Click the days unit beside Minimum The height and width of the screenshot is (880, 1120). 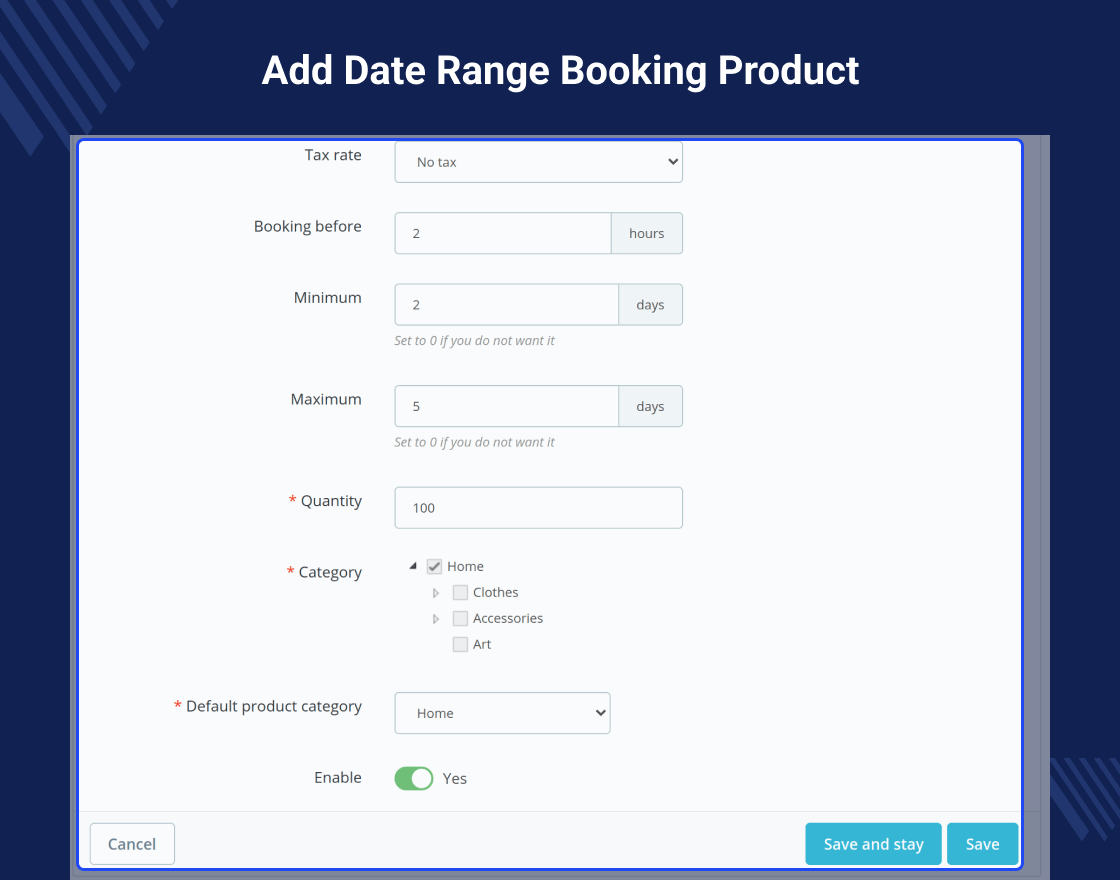[x=650, y=304]
